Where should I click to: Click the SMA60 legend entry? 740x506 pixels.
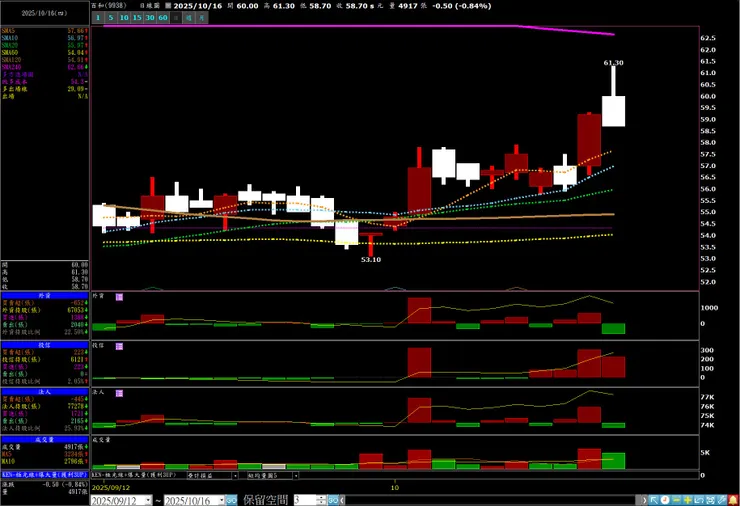click(44, 52)
